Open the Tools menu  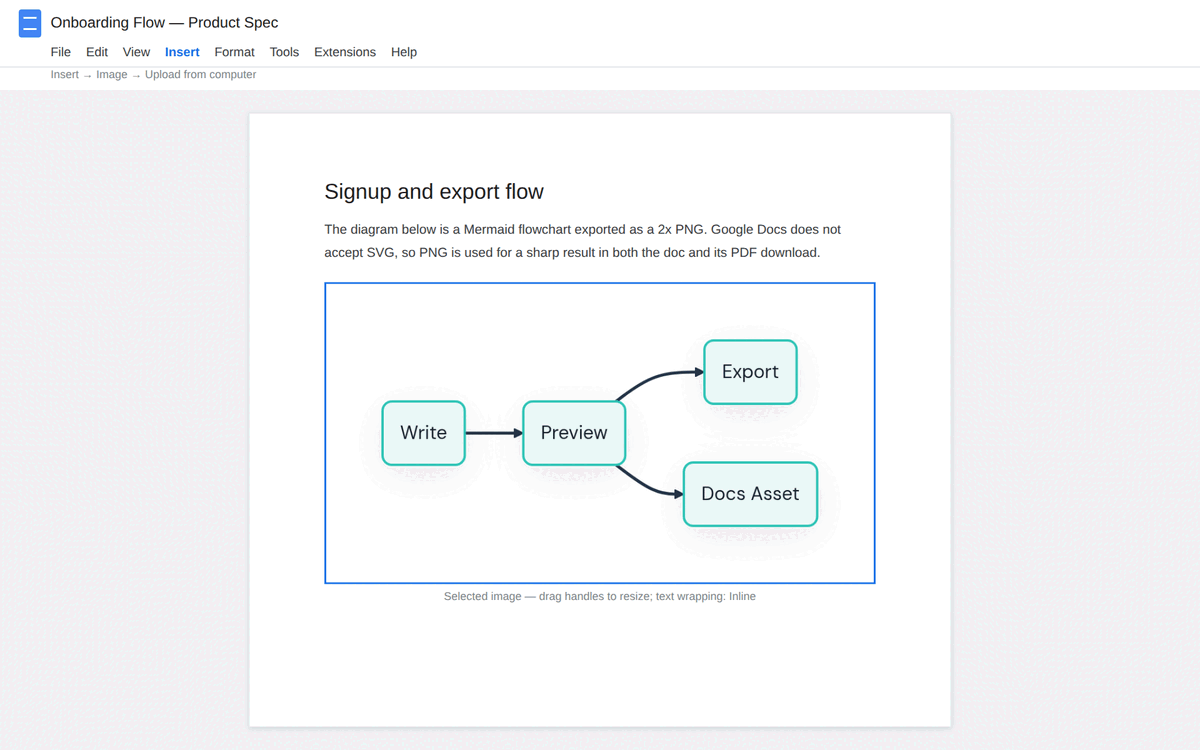[x=284, y=52]
